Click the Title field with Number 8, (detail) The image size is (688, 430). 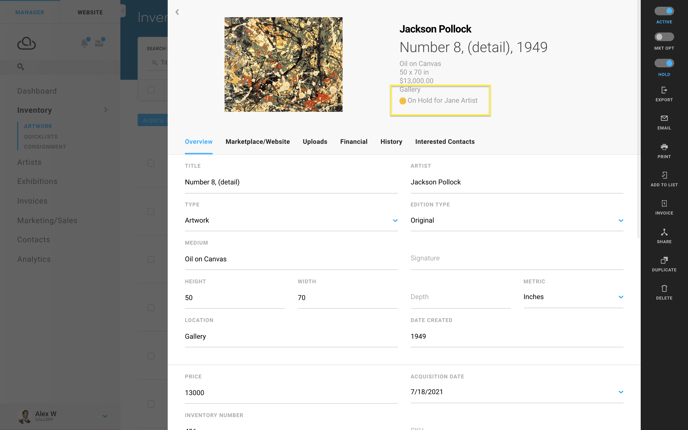coord(291,182)
